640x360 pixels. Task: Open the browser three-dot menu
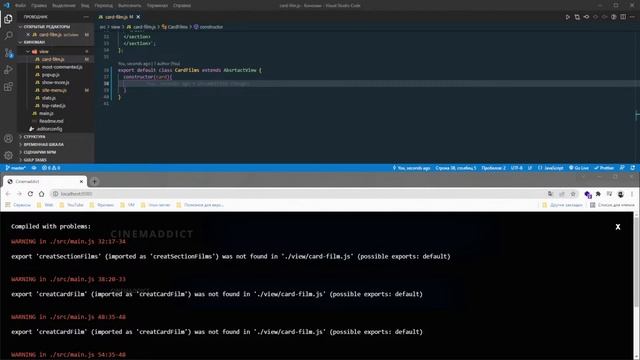pos(631,194)
